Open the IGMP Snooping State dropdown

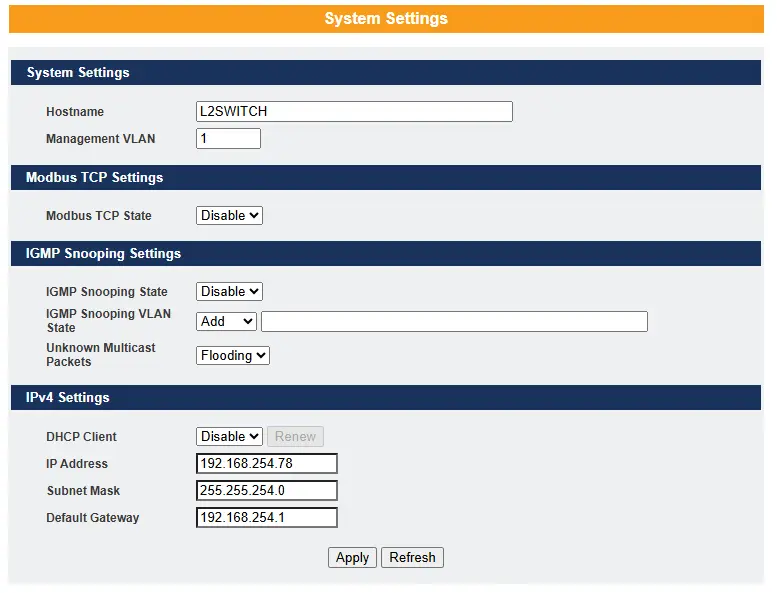tap(229, 291)
